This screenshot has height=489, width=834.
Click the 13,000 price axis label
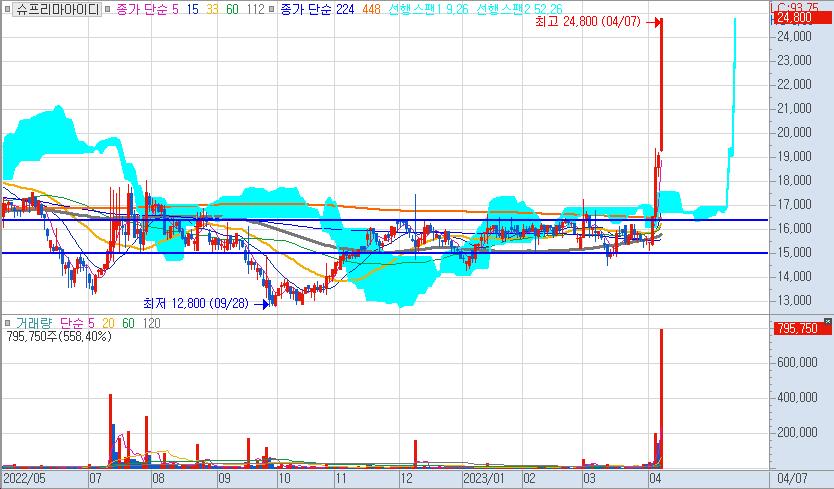tap(795, 300)
